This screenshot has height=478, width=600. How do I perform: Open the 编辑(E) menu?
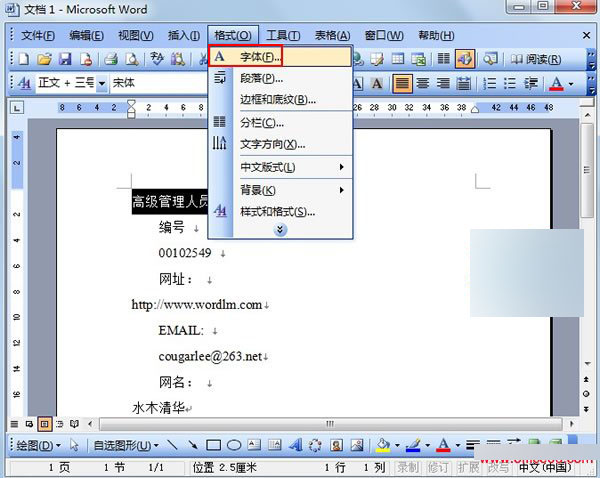coord(86,36)
